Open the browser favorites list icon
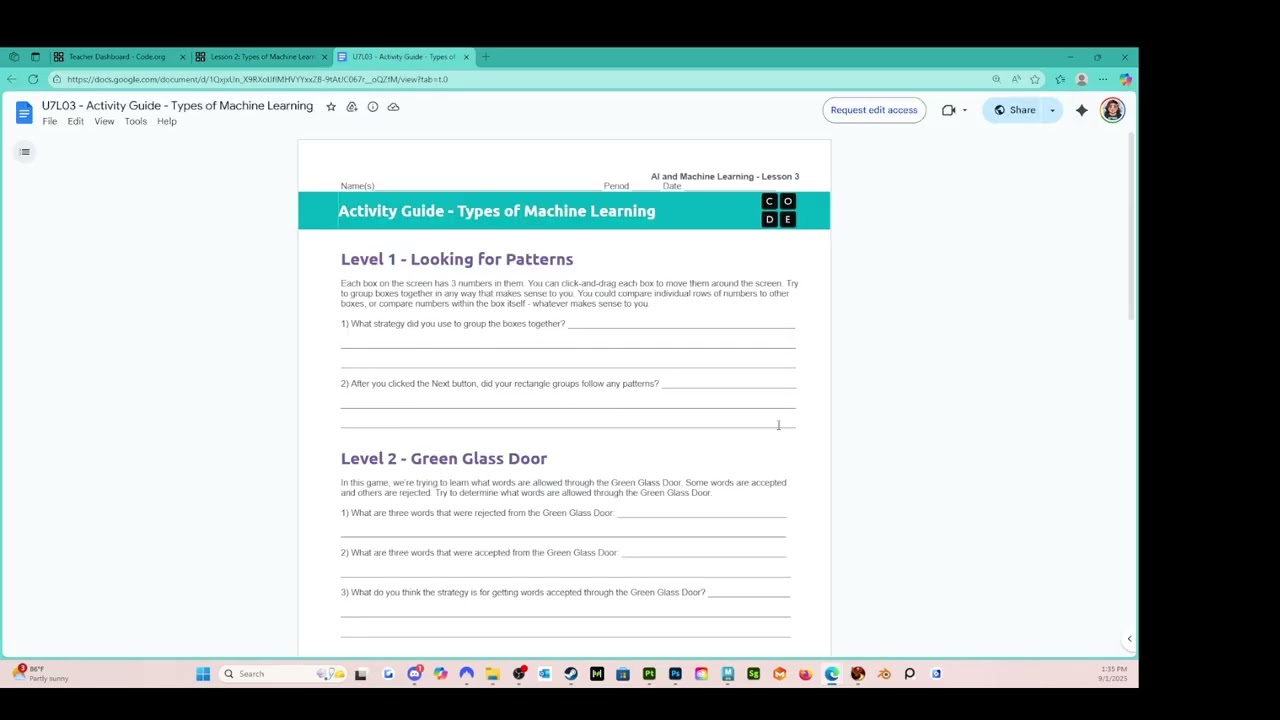Image resolution: width=1280 pixels, height=720 pixels. 1060,79
